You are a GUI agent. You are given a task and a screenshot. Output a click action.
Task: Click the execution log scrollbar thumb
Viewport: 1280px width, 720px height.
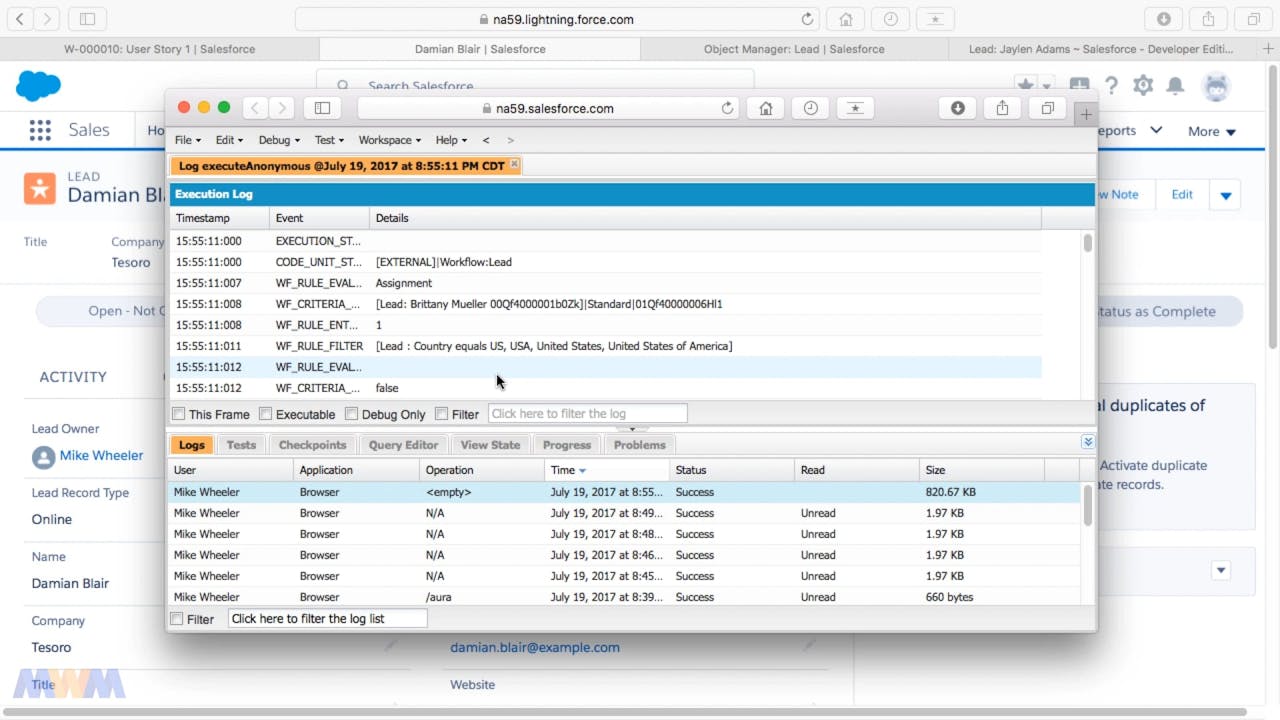[1087, 243]
